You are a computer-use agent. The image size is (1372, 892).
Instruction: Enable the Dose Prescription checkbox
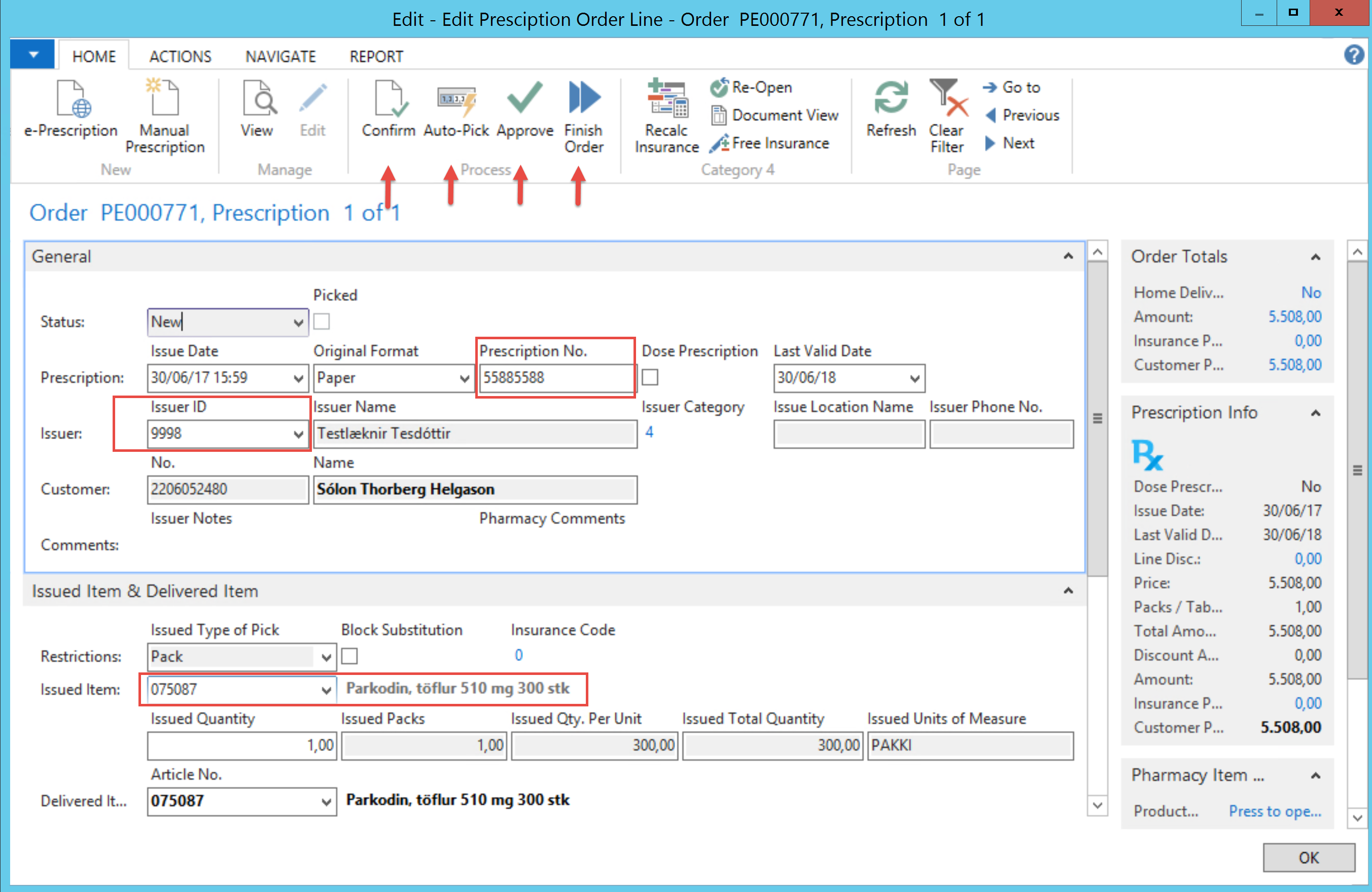pos(650,377)
